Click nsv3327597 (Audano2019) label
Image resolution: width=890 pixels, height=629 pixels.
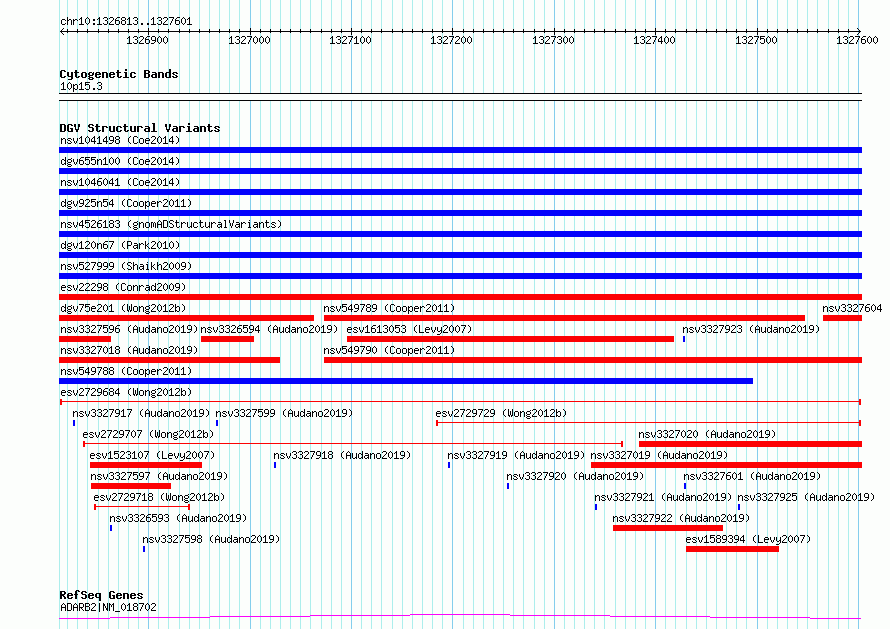point(159,476)
